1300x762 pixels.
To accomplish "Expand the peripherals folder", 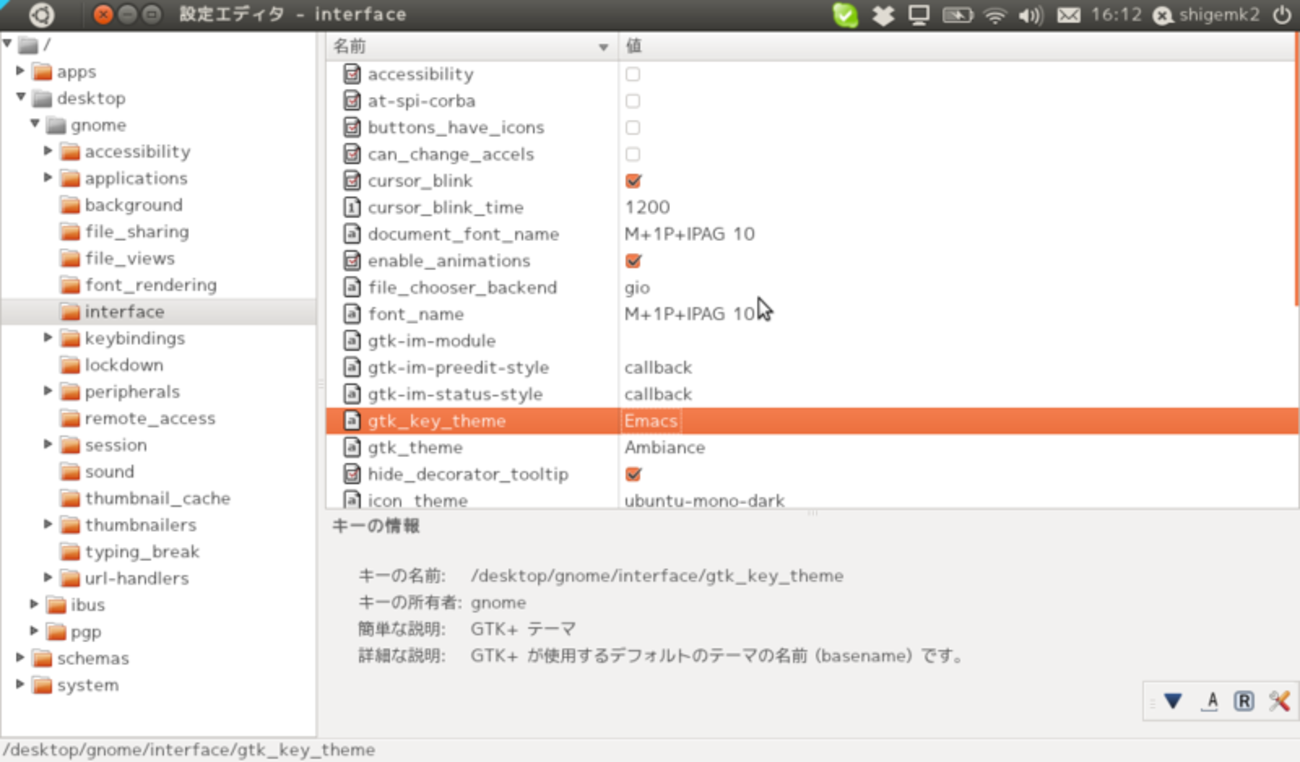I will pos(49,391).
